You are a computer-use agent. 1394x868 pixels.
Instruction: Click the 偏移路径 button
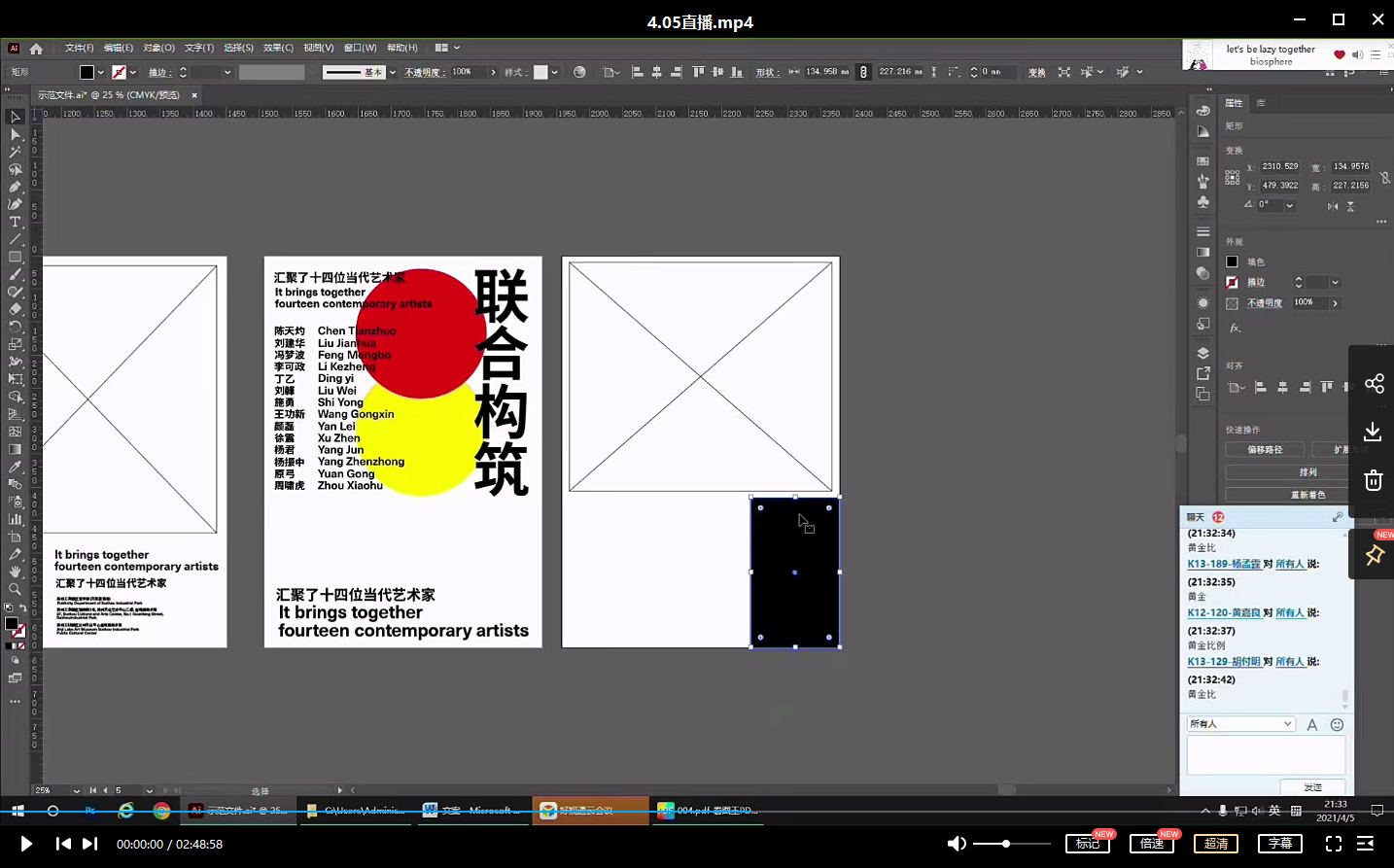click(1265, 449)
